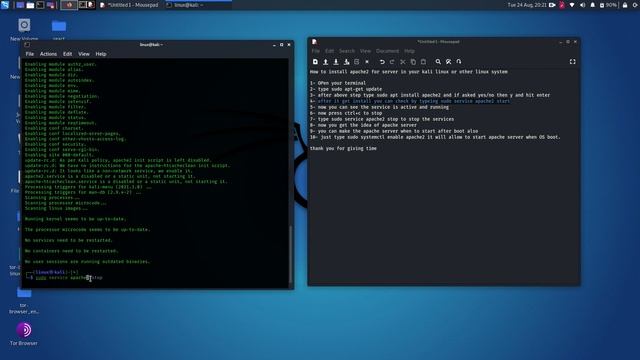Save the document with Mousepad's Save icon
Image resolution: width=640 pixels, height=360 pixels.
(336, 62)
